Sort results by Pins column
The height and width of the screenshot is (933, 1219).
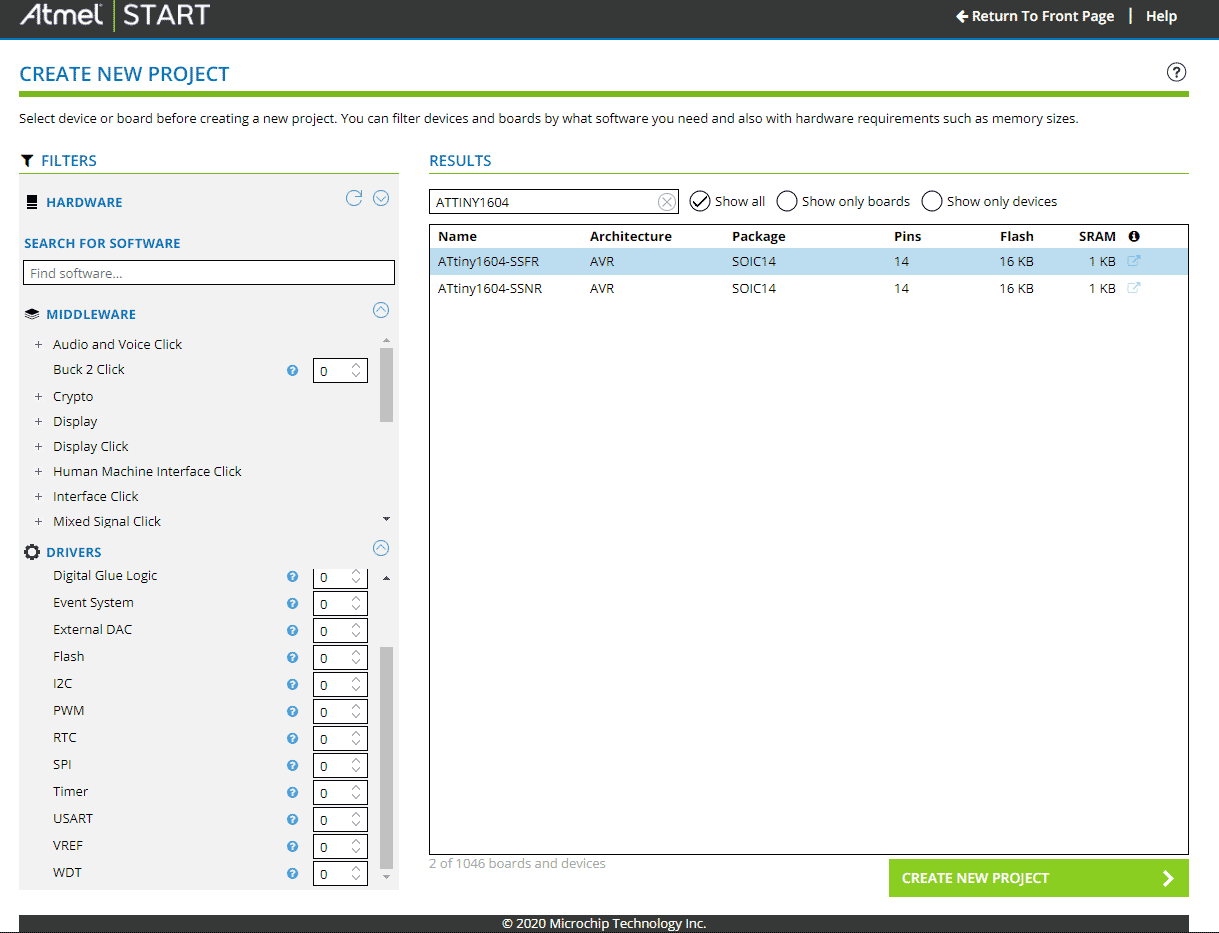(908, 237)
